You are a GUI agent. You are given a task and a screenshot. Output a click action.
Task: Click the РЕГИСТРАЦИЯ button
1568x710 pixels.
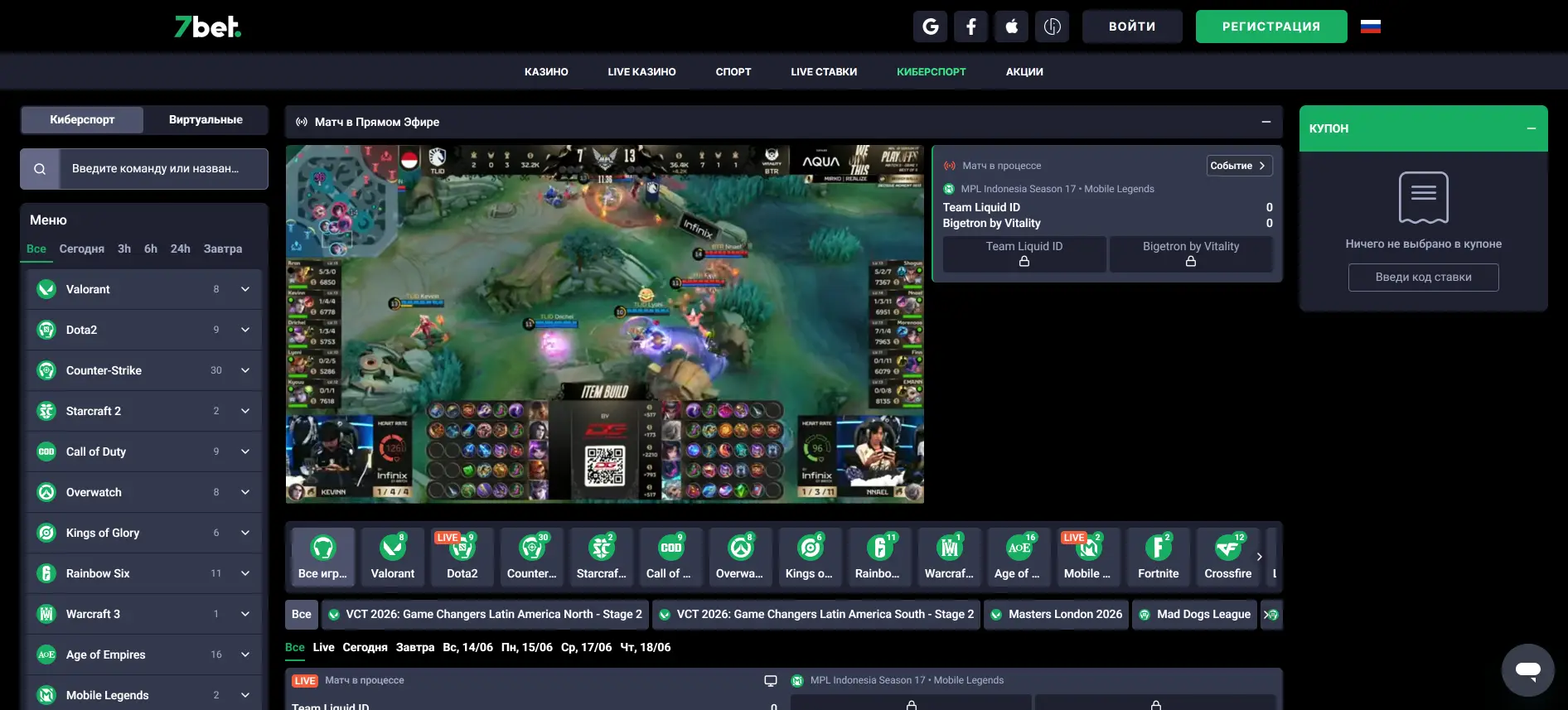[1271, 27]
